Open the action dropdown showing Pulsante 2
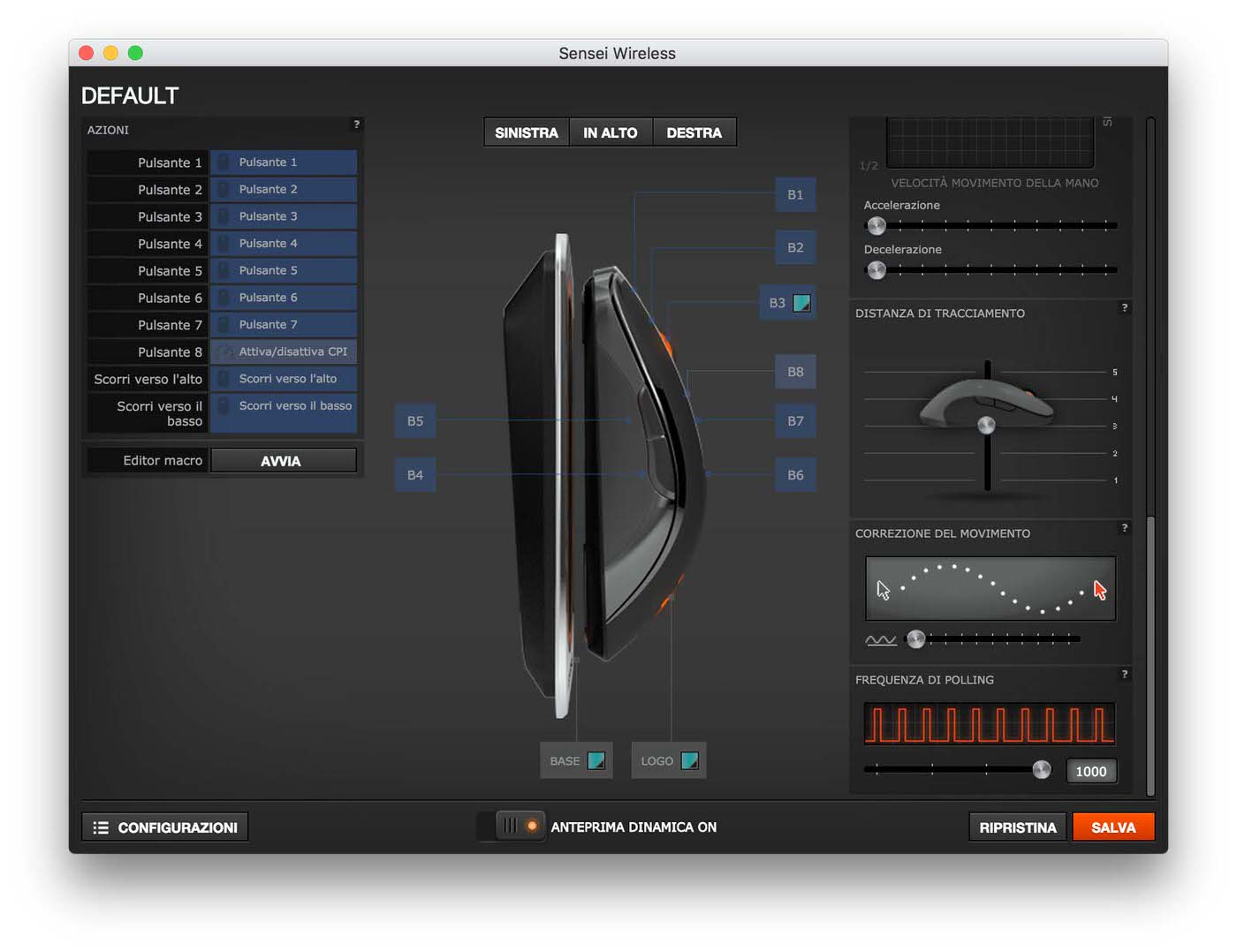This screenshot has height=952, width=1237. point(284,190)
